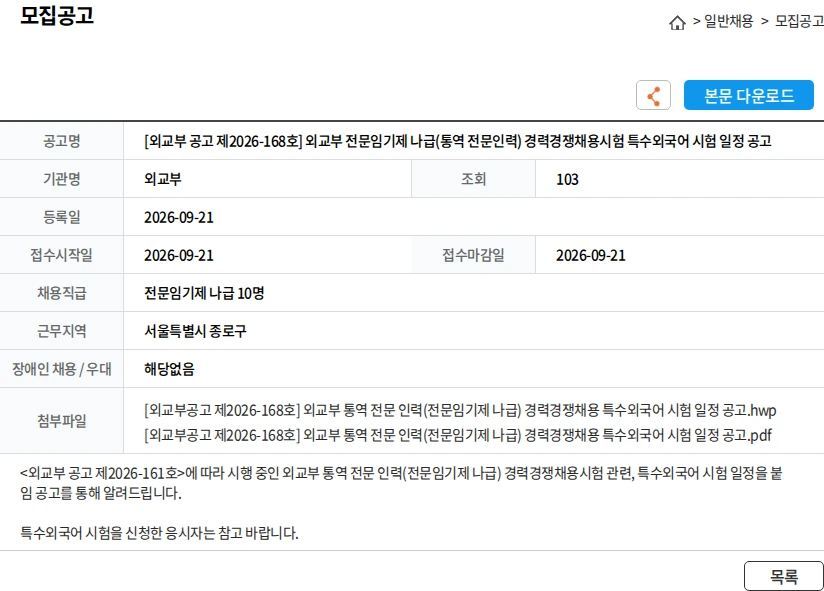Click the 조회 label cell

tap(473, 179)
